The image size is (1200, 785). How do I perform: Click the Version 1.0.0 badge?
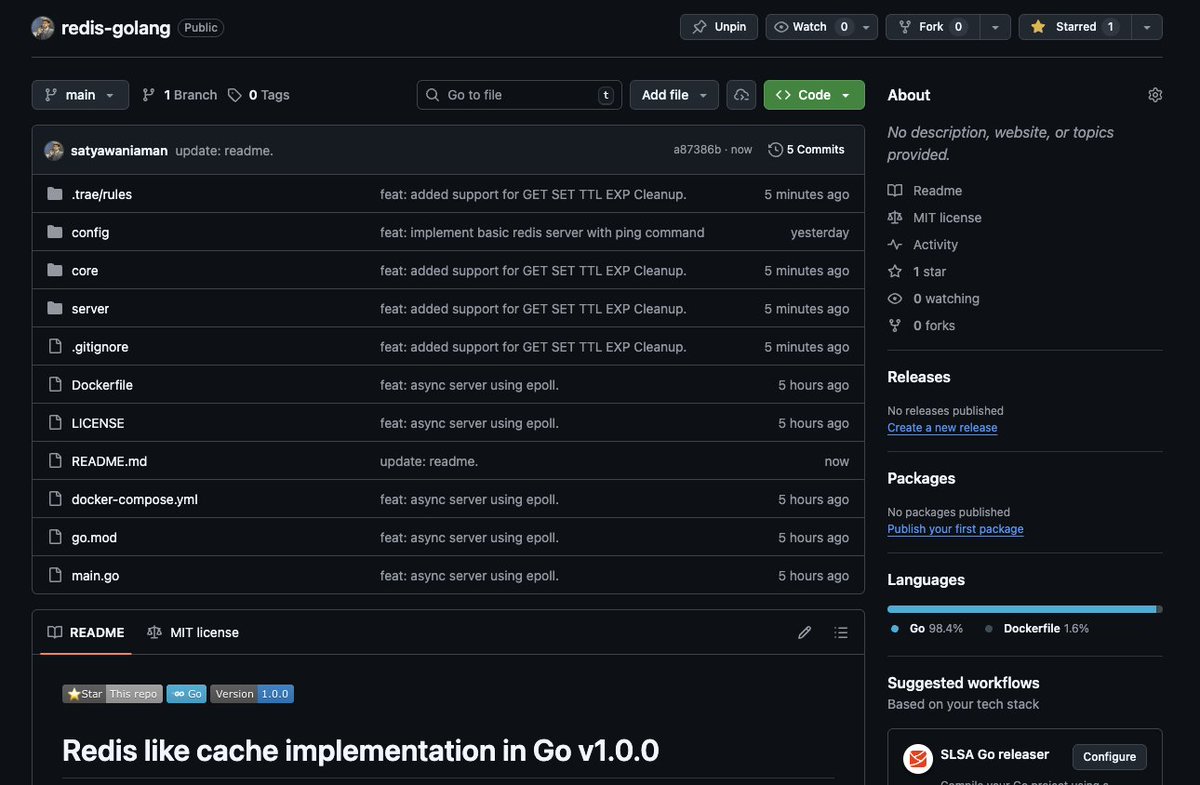[x=252, y=693]
